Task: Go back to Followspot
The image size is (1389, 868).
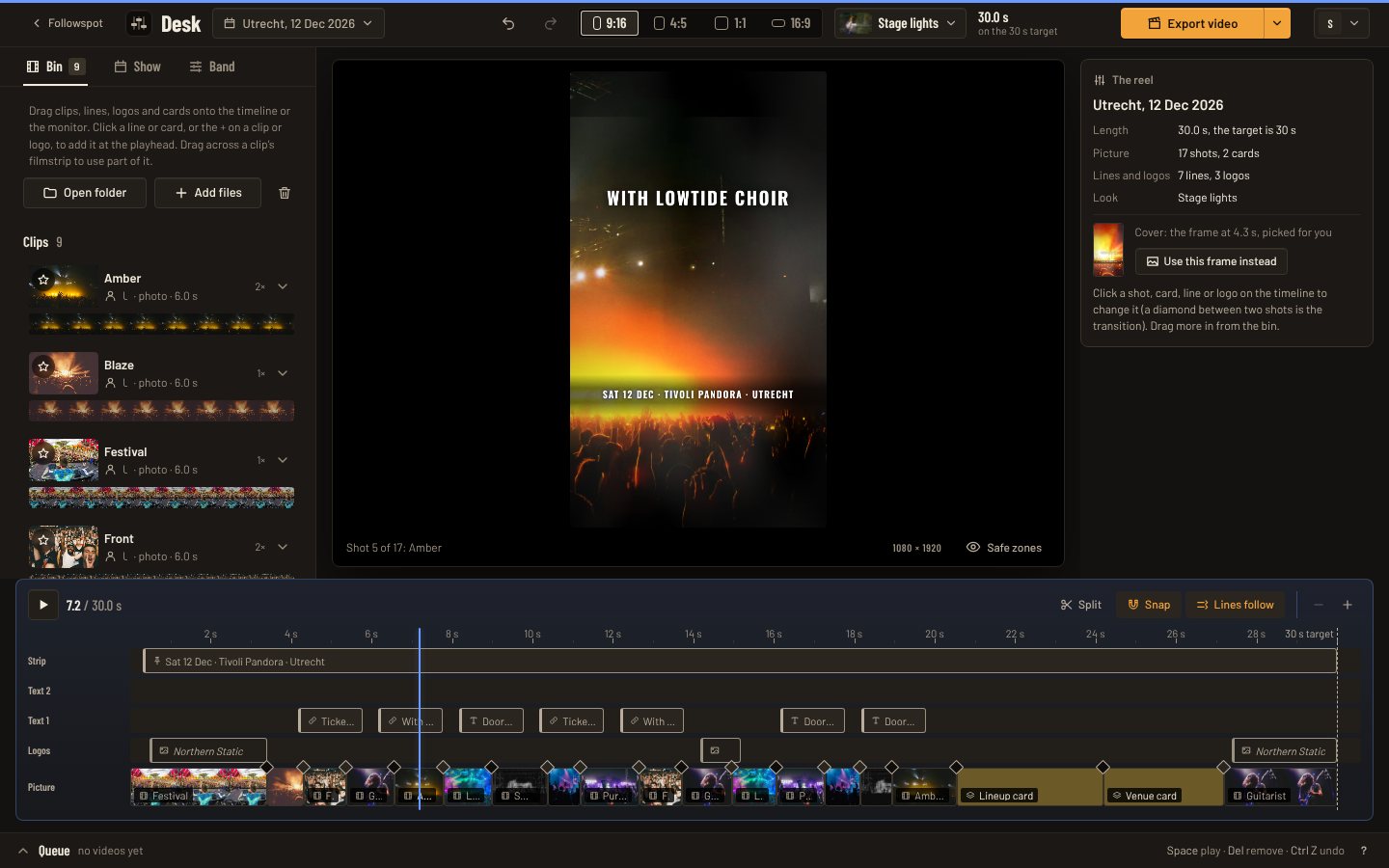Action: tap(68, 23)
